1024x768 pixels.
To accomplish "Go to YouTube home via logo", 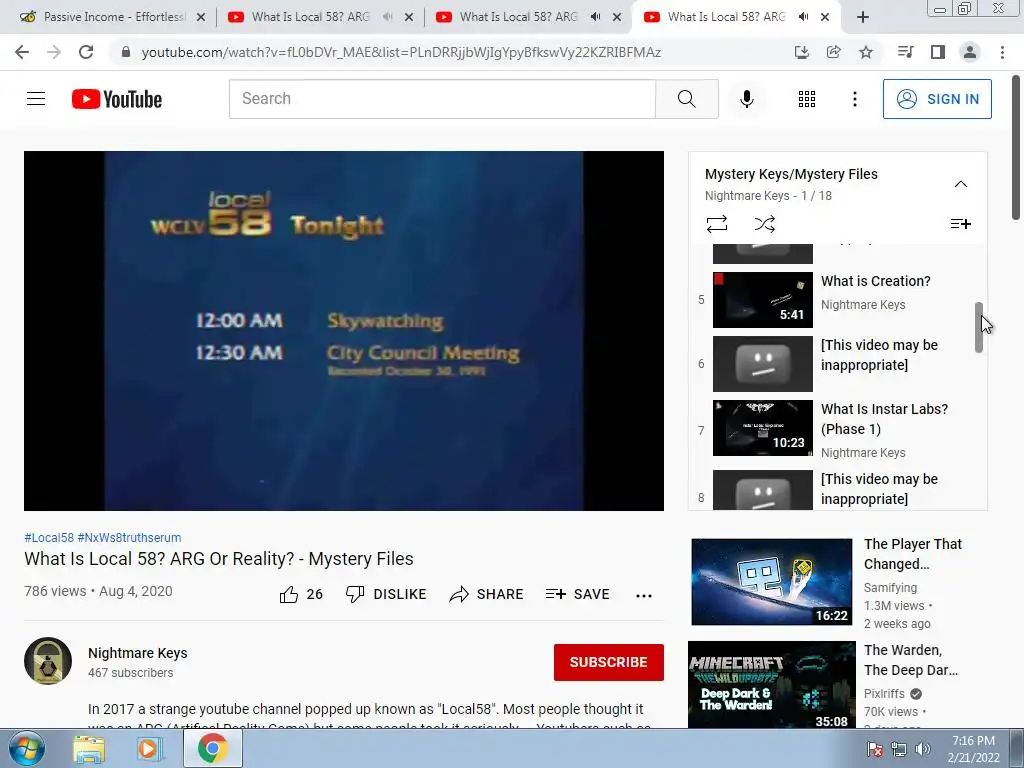I will tap(117, 99).
